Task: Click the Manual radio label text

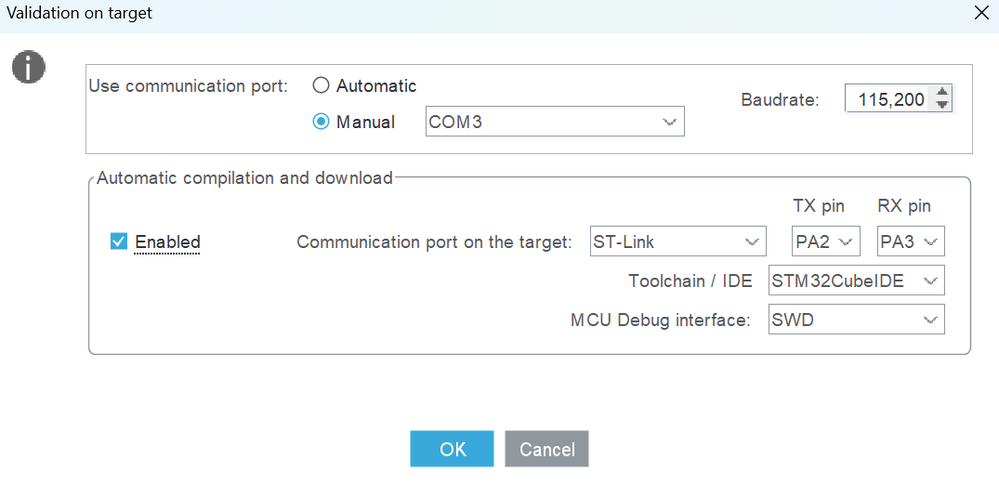Action: (x=365, y=122)
